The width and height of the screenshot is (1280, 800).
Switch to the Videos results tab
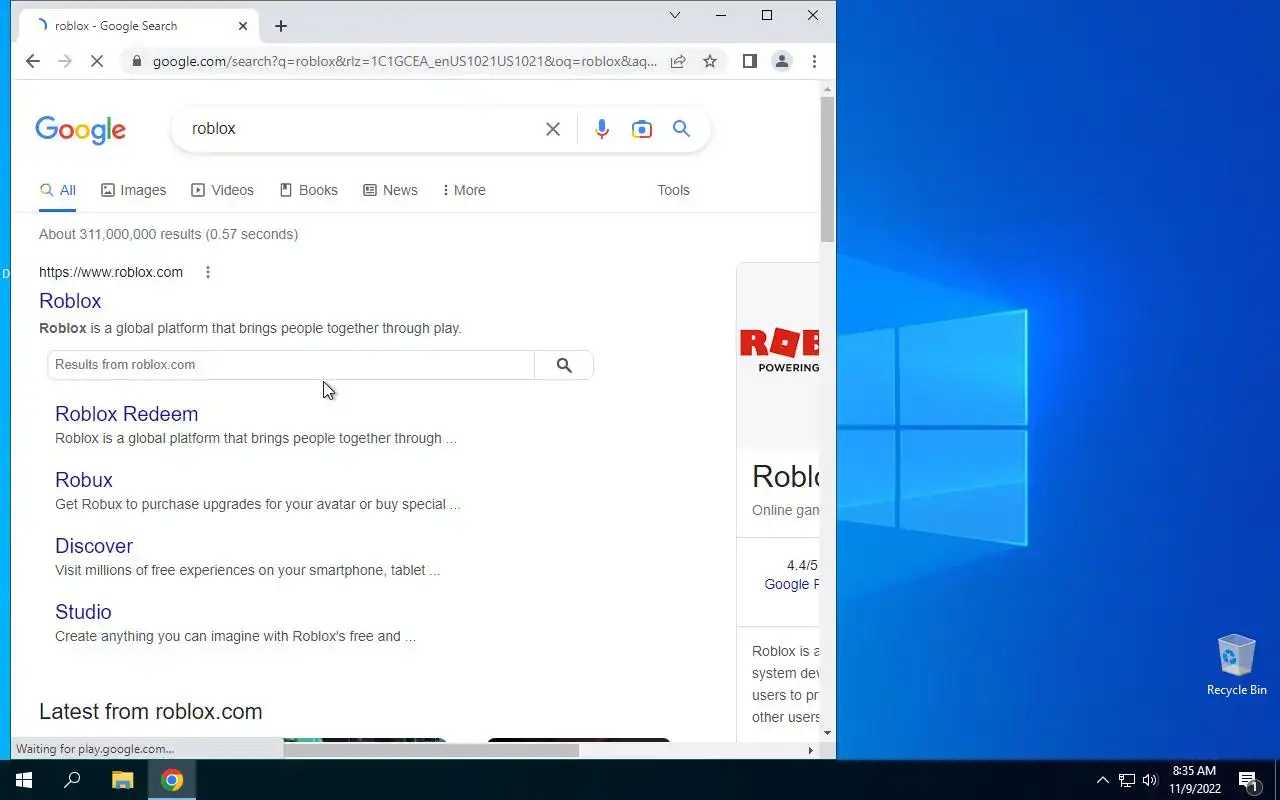[223, 190]
